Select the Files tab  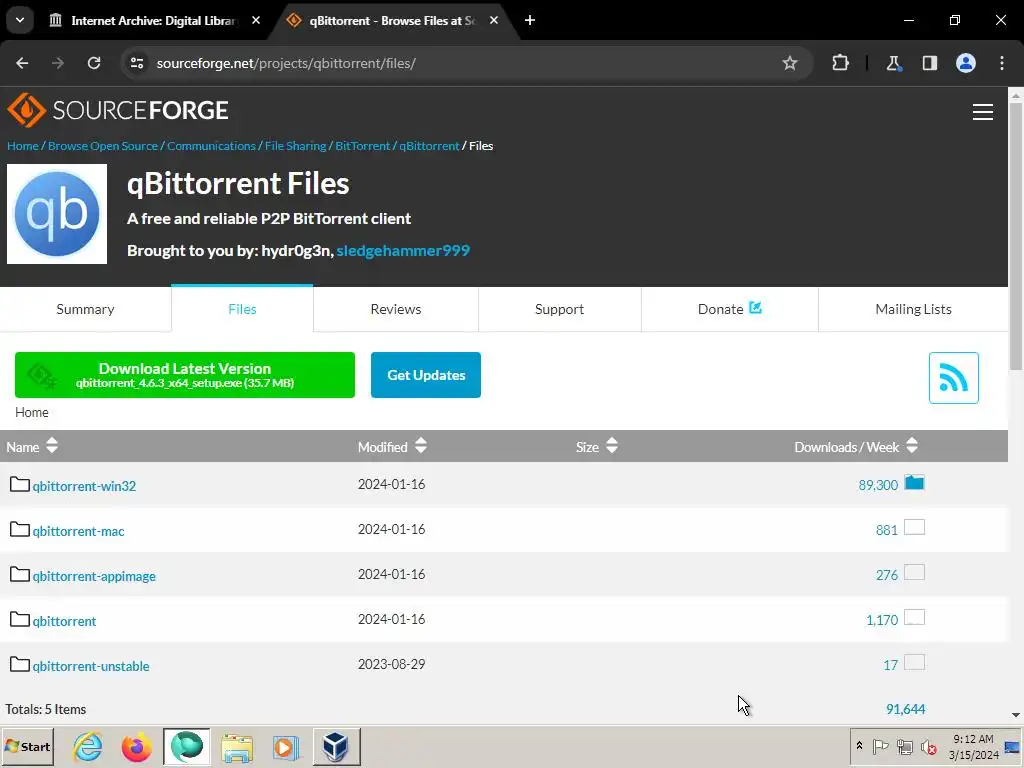click(x=242, y=309)
